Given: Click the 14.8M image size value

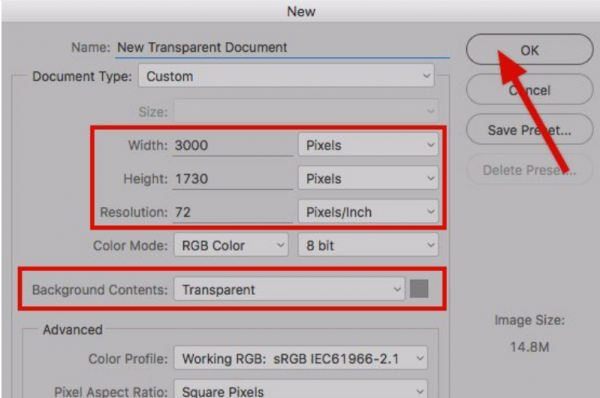Looking at the screenshot, I should [530, 347].
